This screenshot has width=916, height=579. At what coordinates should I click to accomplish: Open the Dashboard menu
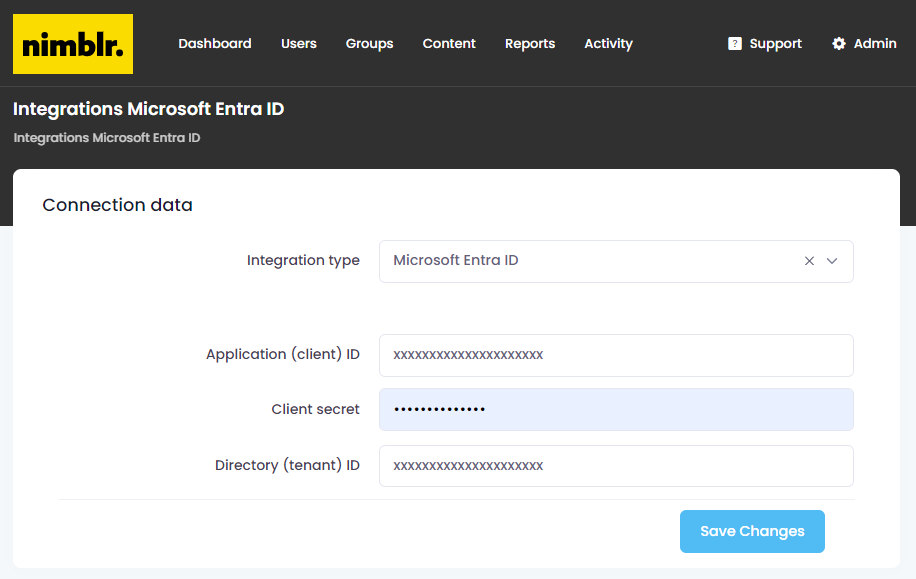(x=215, y=44)
